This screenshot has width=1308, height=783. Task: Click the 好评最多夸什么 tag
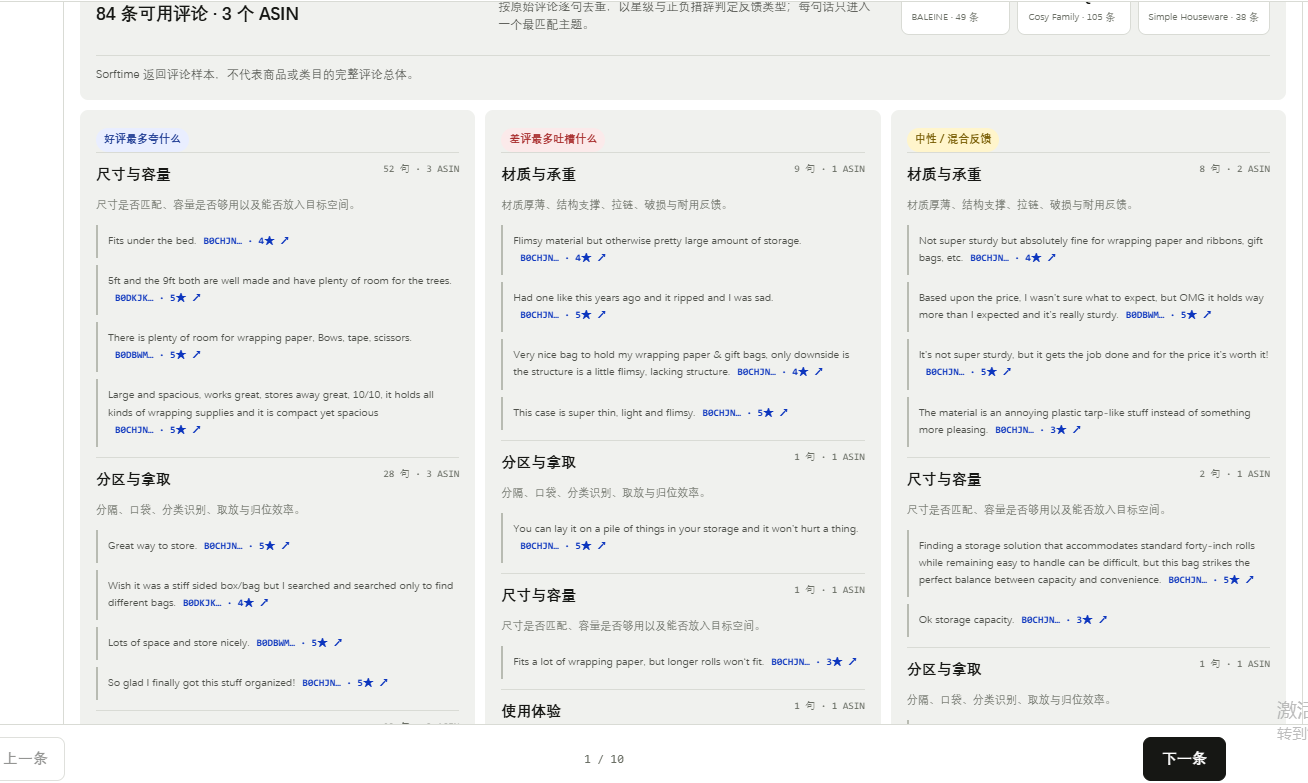tap(143, 139)
